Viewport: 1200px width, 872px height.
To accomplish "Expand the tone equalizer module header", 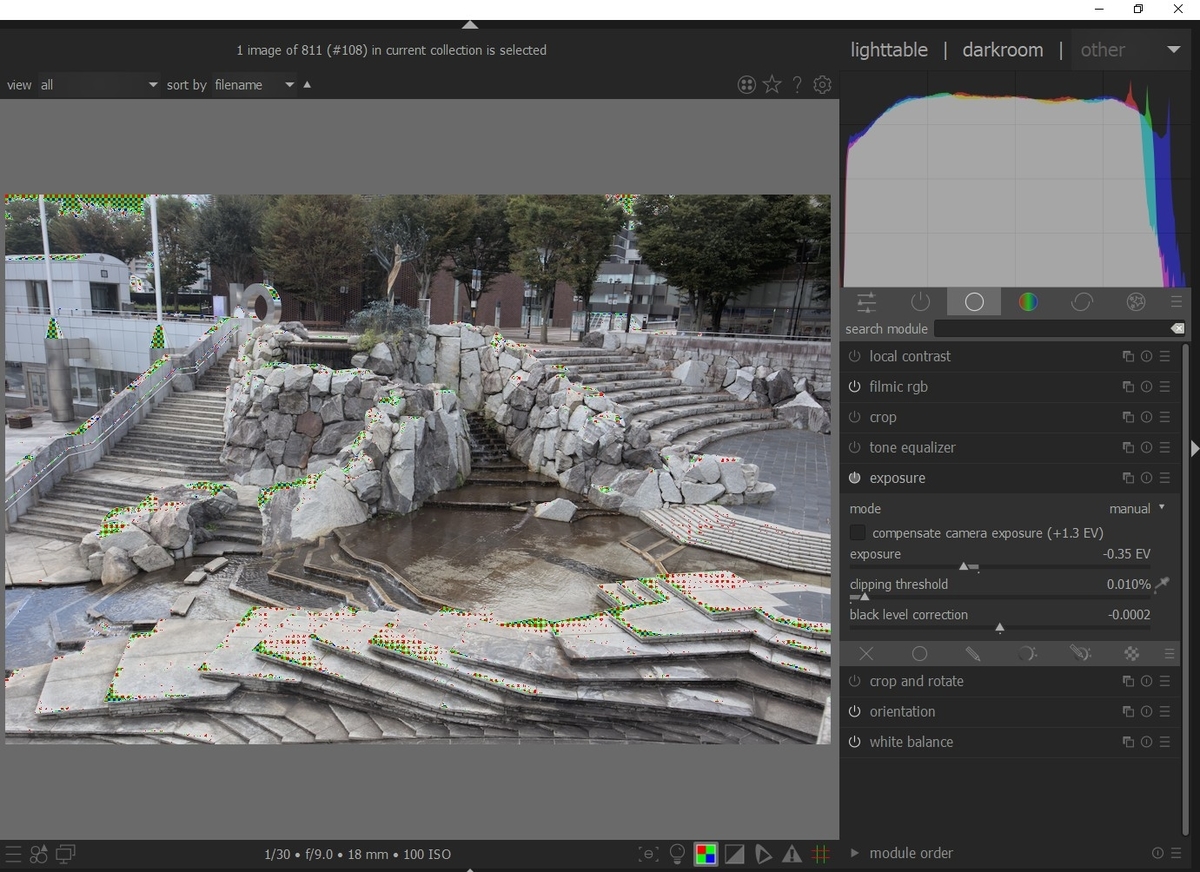I will click(912, 448).
